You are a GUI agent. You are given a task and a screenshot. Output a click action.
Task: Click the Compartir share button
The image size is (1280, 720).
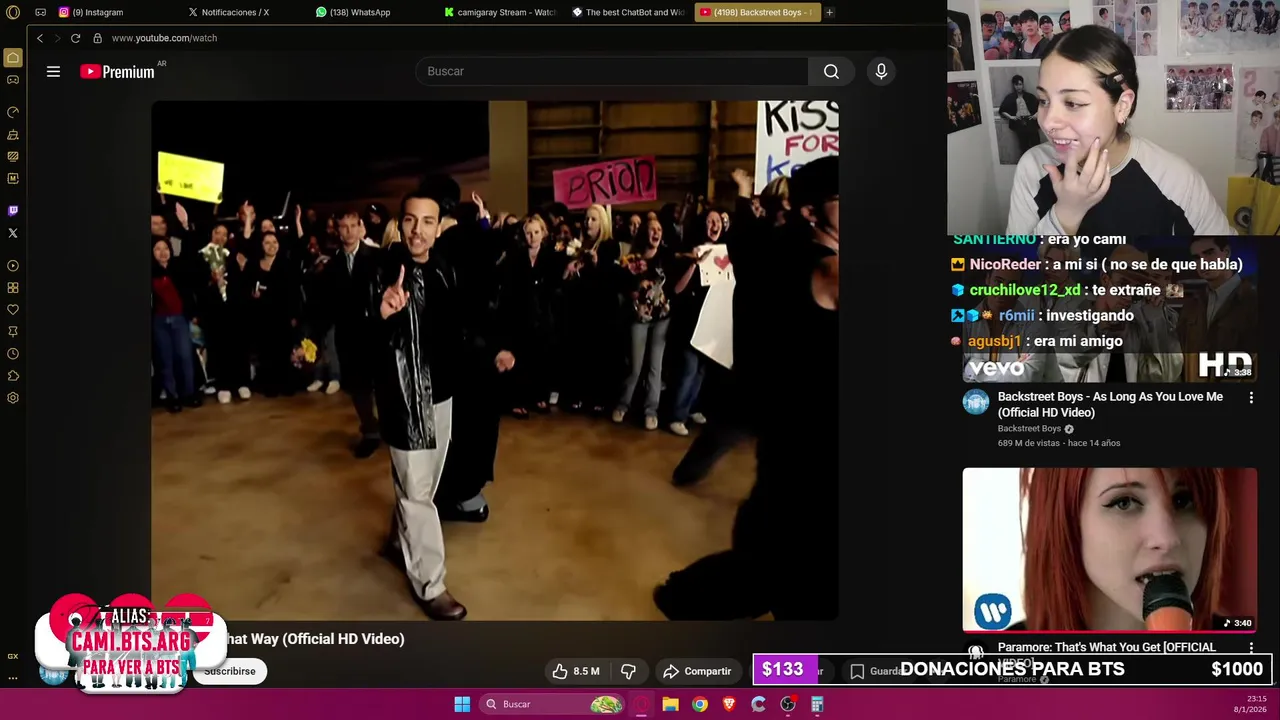coord(698,671)
